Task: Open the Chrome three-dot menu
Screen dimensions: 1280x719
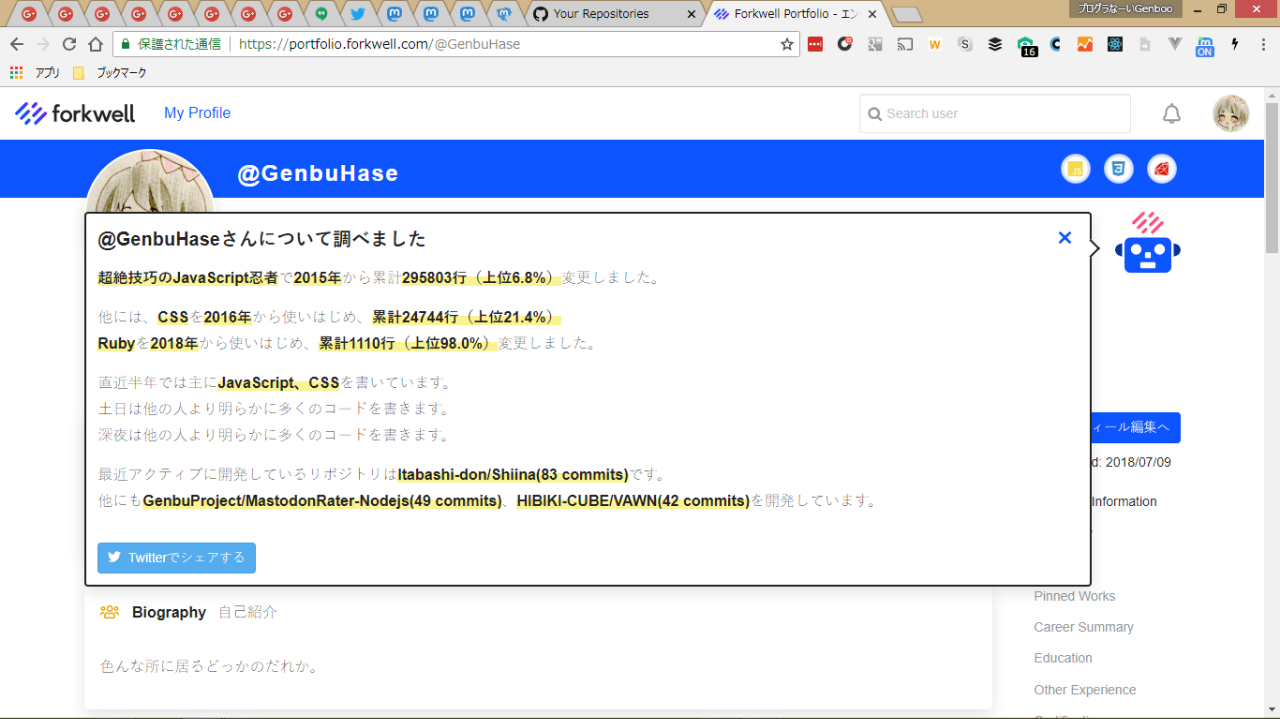Action: point(1263,44)
